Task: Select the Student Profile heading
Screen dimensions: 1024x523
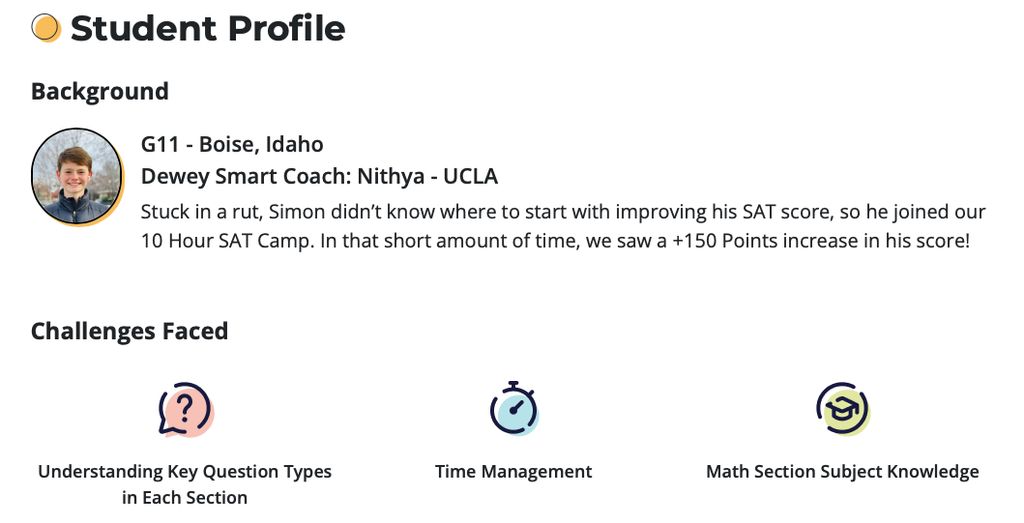Action: (207, 28)
